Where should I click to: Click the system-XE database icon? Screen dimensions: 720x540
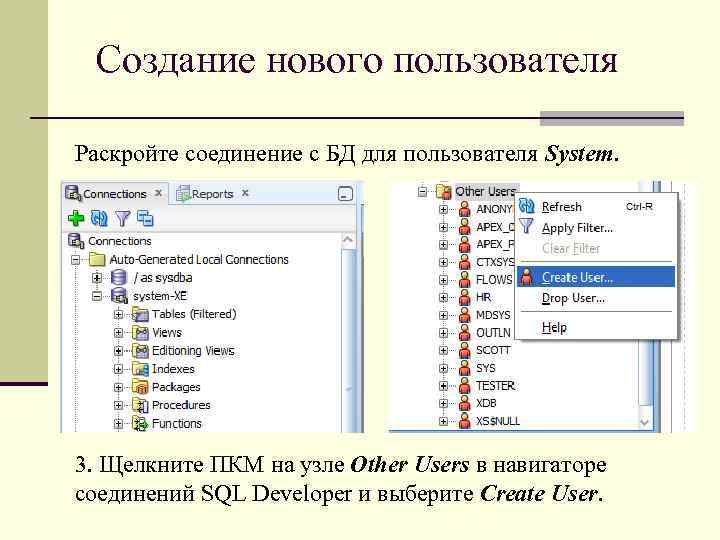coord(119,296)
